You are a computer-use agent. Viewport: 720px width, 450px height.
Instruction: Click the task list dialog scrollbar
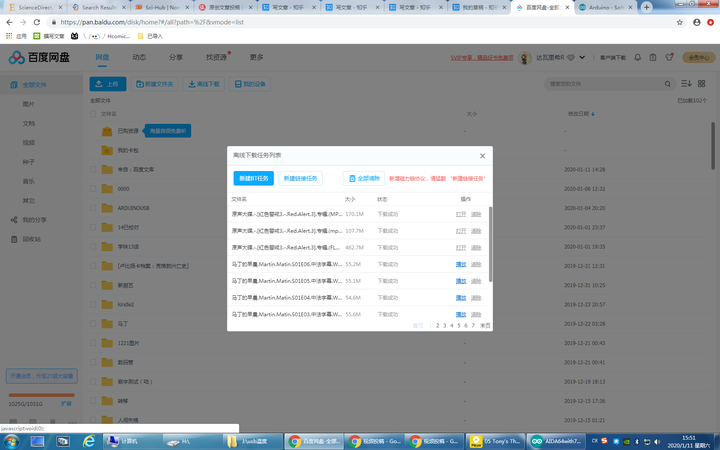pos(490,244)
